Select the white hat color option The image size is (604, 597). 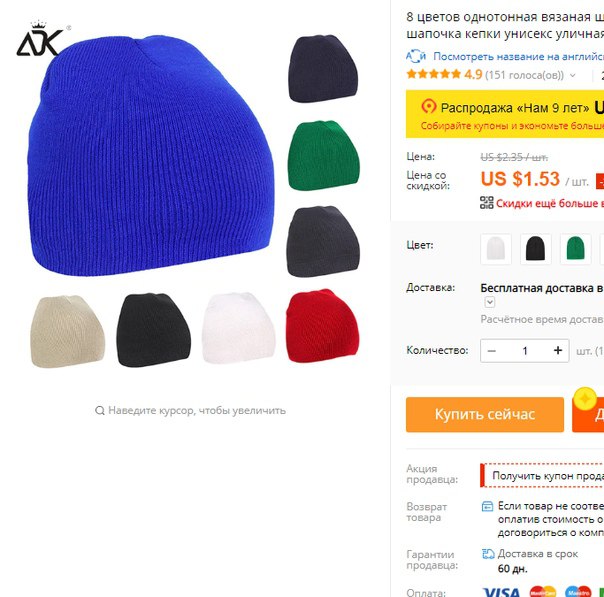click(x=496, y=249)
